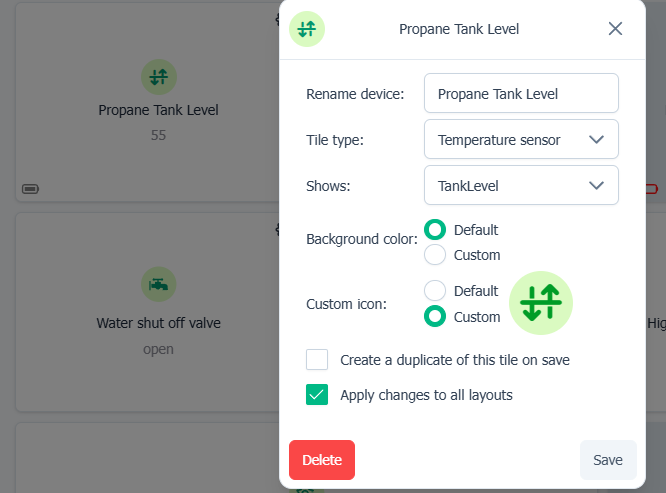The image size is (666, 493).
Task: Click the Rename device text field
Action: click(x=521, y=94)
